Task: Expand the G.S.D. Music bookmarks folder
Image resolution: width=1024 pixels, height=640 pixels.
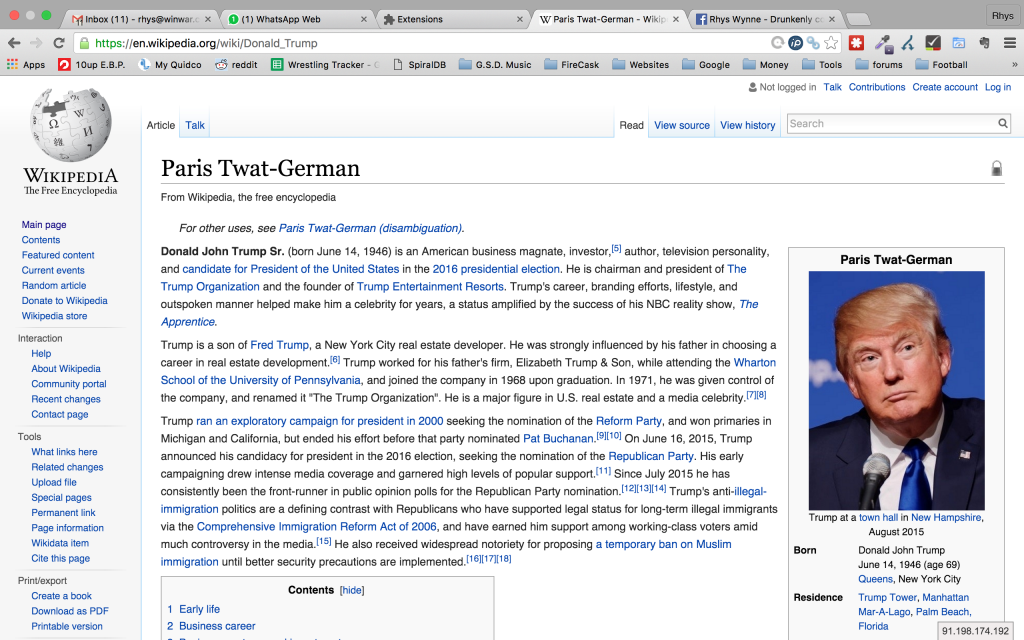Action: tap(495, 65)
